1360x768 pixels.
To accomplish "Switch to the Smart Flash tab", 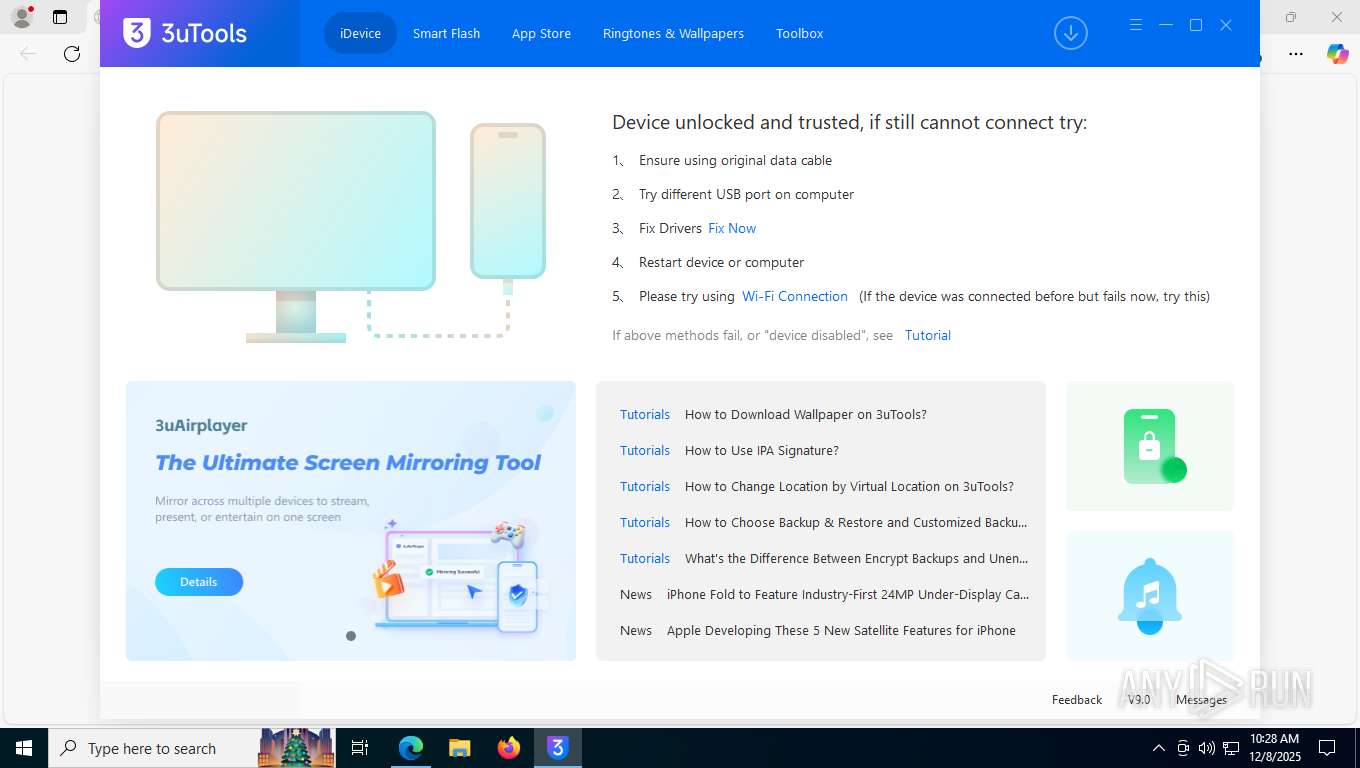I will click(446, 33).
